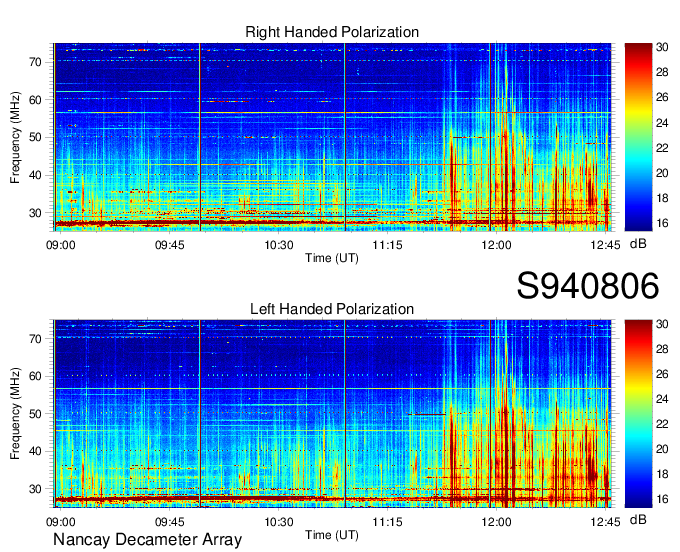Click the 26 dB value on bottom colorbar

pyautogui.click(x=662, y=374)
